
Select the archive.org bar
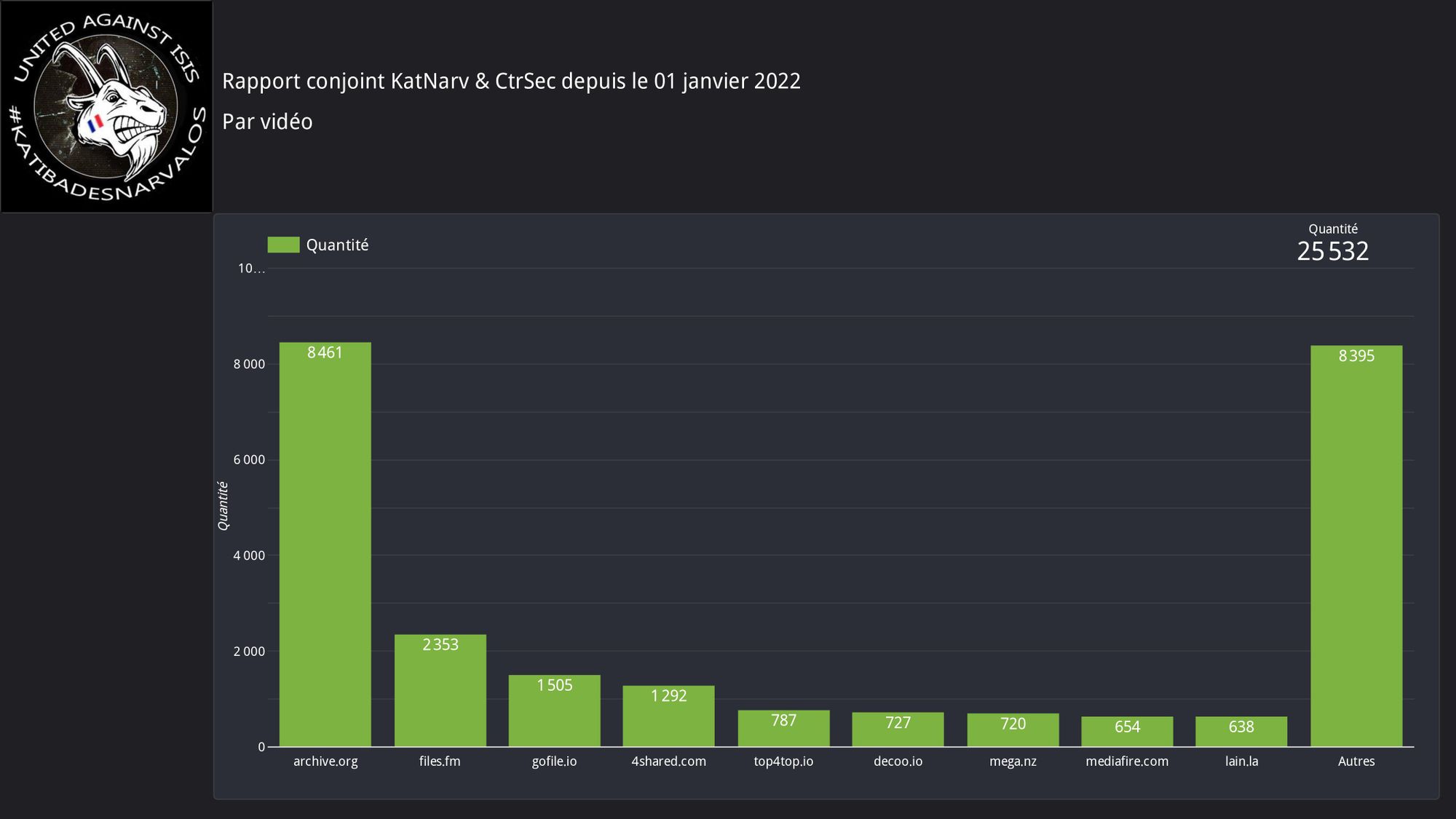click(x=325, y=545)
